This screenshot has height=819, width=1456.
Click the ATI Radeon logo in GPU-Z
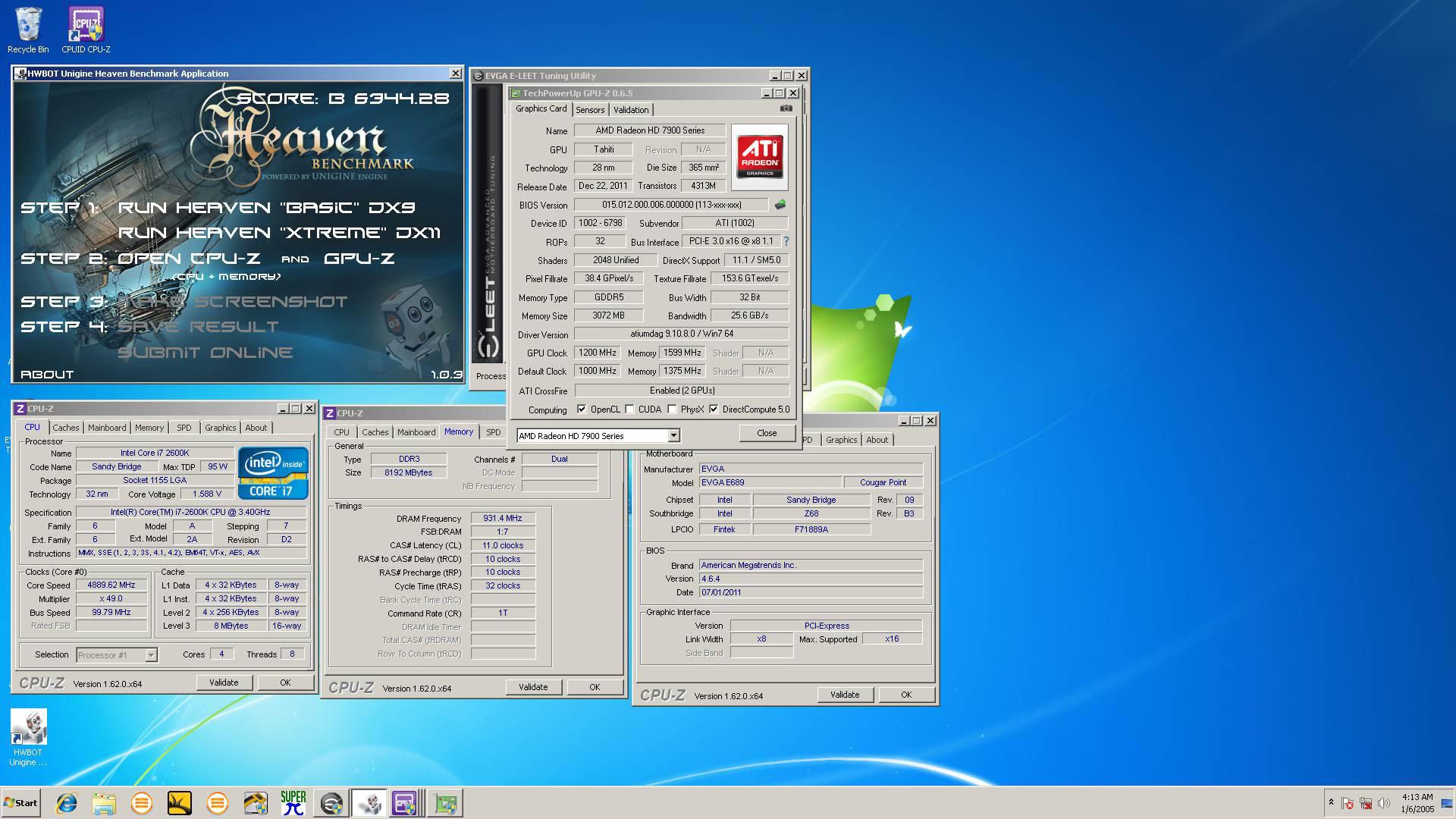click(760, 157)
